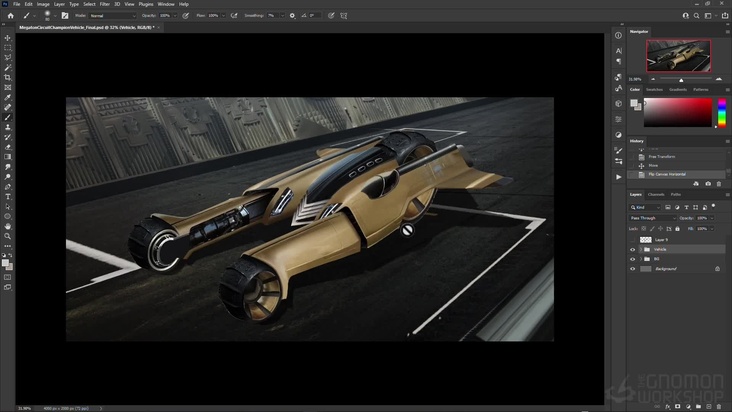Click the hue slider in Color panel

[721, 111]
